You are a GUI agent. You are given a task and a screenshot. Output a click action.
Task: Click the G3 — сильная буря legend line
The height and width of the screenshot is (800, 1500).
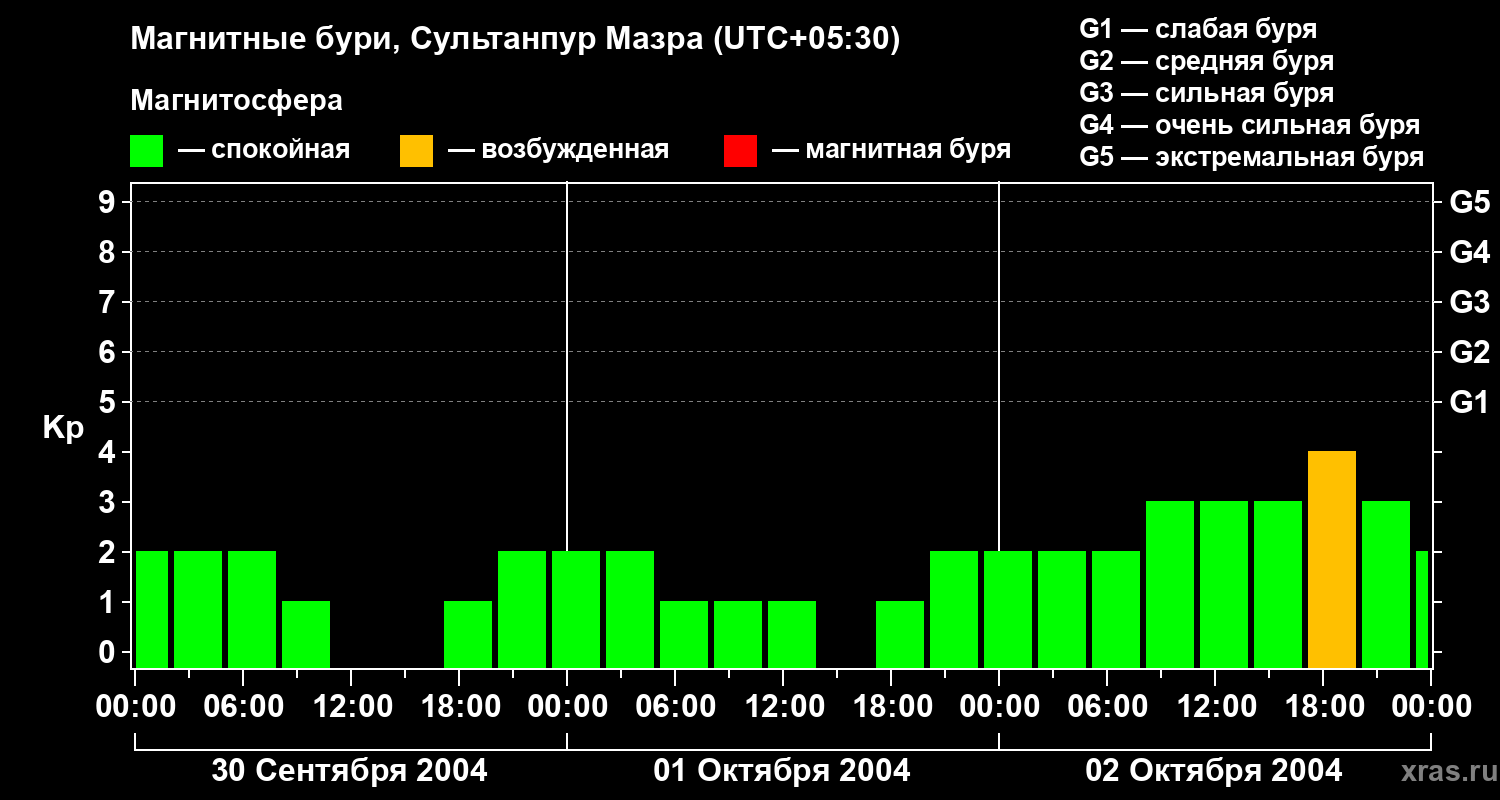point(1206,93)
